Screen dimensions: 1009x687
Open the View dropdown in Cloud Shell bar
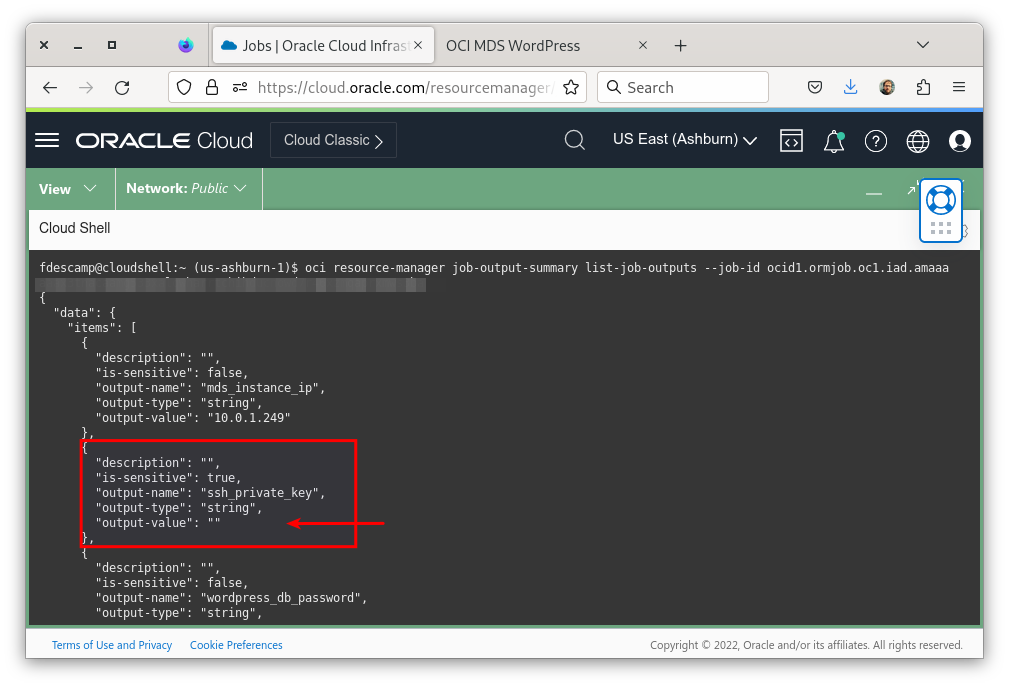click(x=68, y=188)
